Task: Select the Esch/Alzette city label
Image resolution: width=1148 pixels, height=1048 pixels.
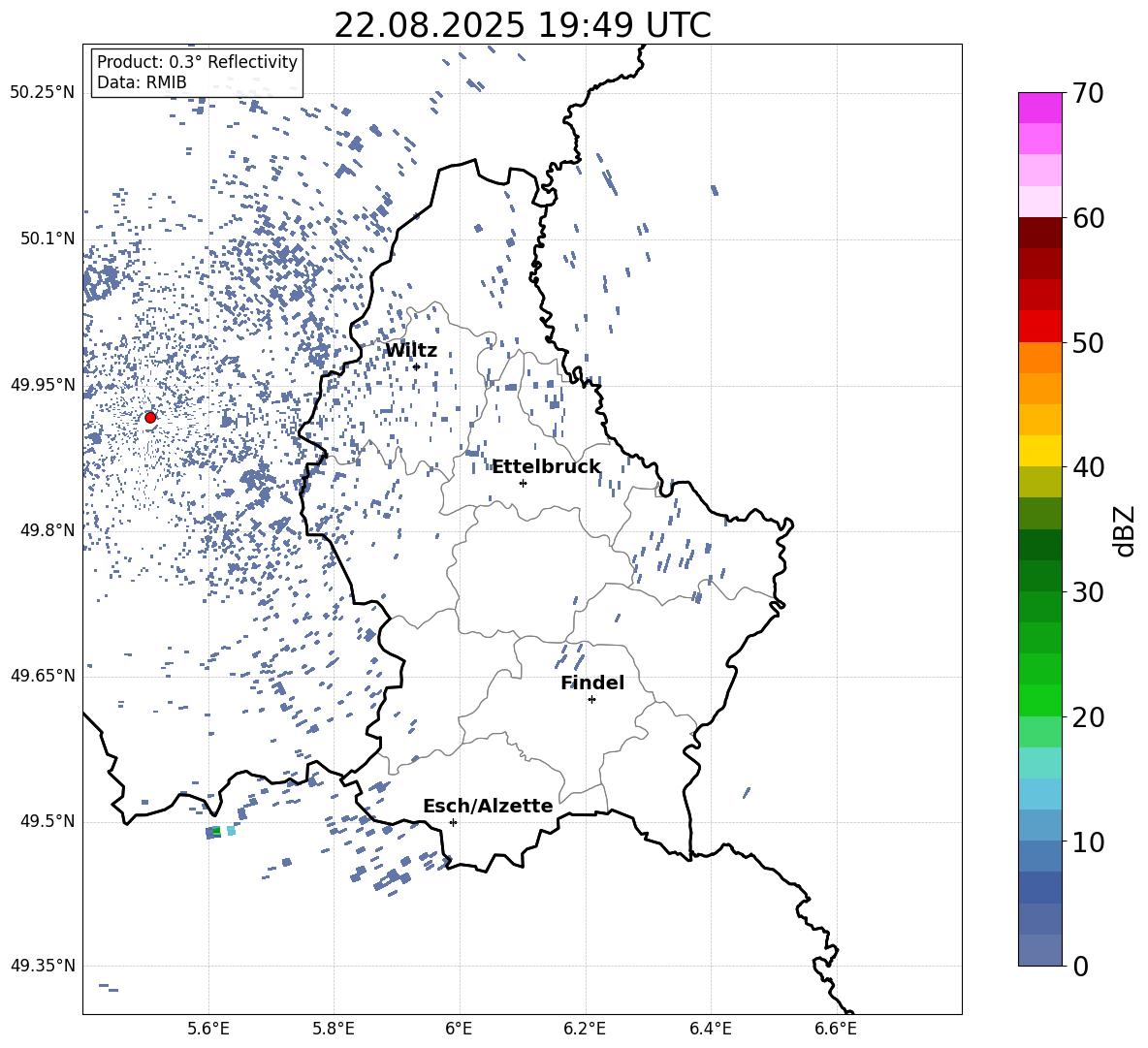Action: [x=488, y=806]
